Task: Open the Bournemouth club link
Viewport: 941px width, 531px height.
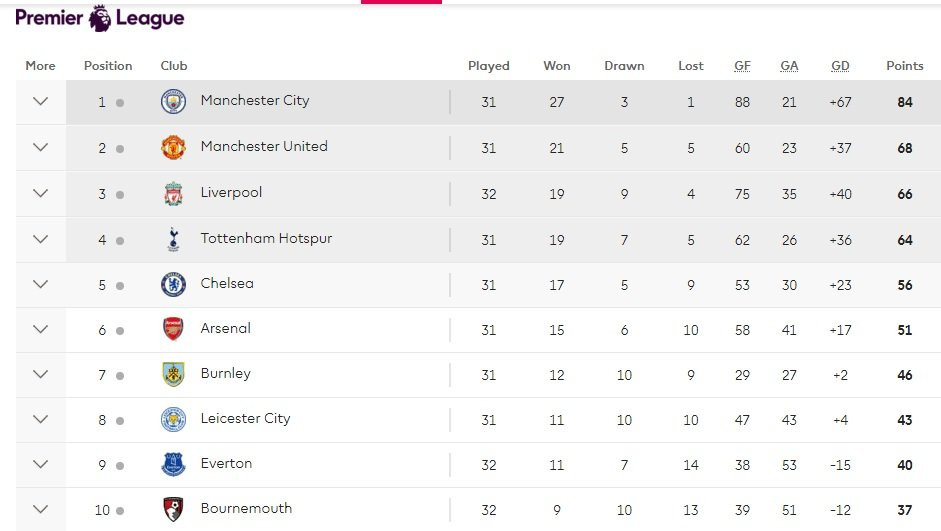Action: 246,509
